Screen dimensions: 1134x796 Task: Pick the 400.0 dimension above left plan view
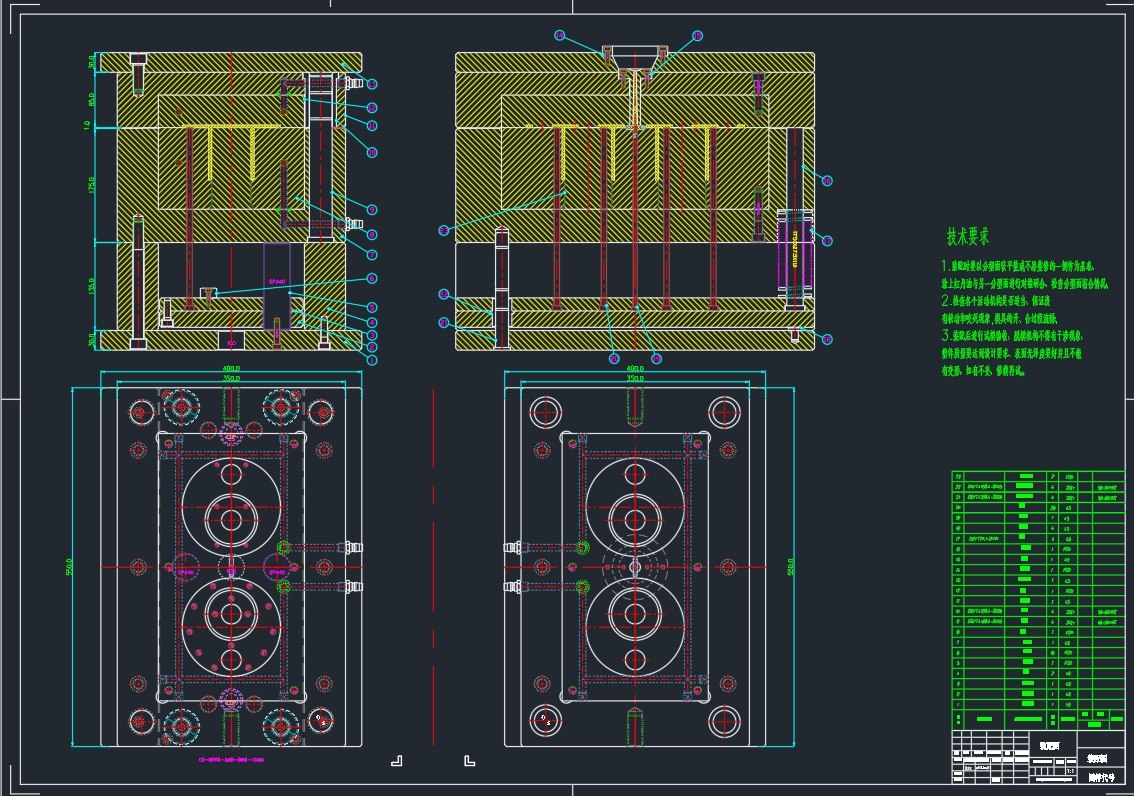(x=231, y=369)
